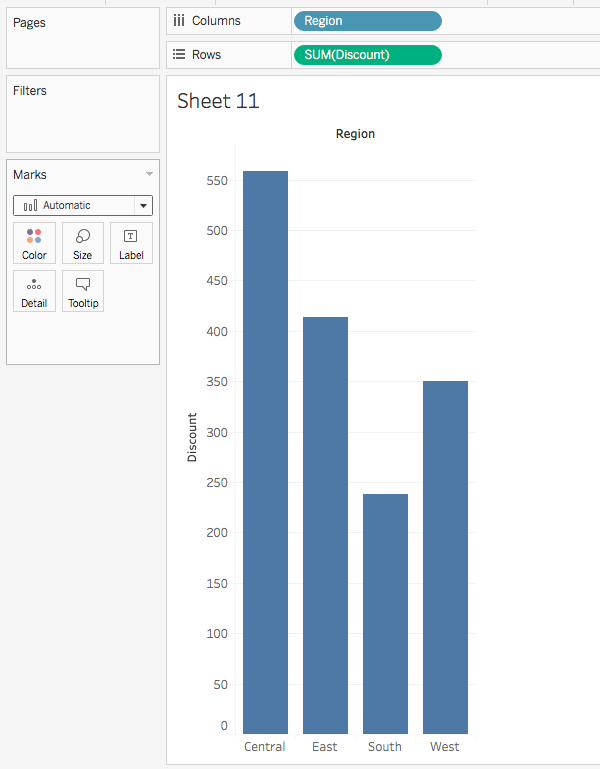Click inside the Filters shelf

pos(83,124)
